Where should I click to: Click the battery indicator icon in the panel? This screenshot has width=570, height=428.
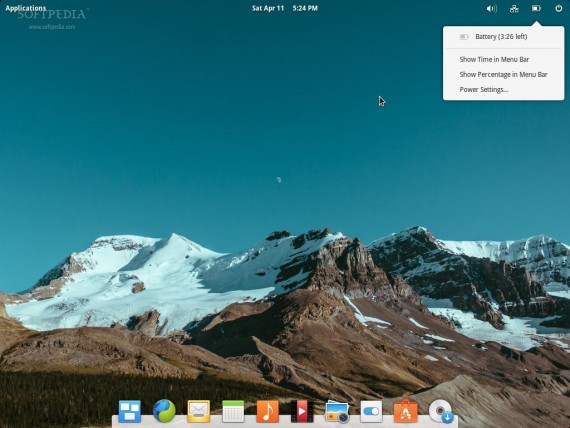click(536, 8)
